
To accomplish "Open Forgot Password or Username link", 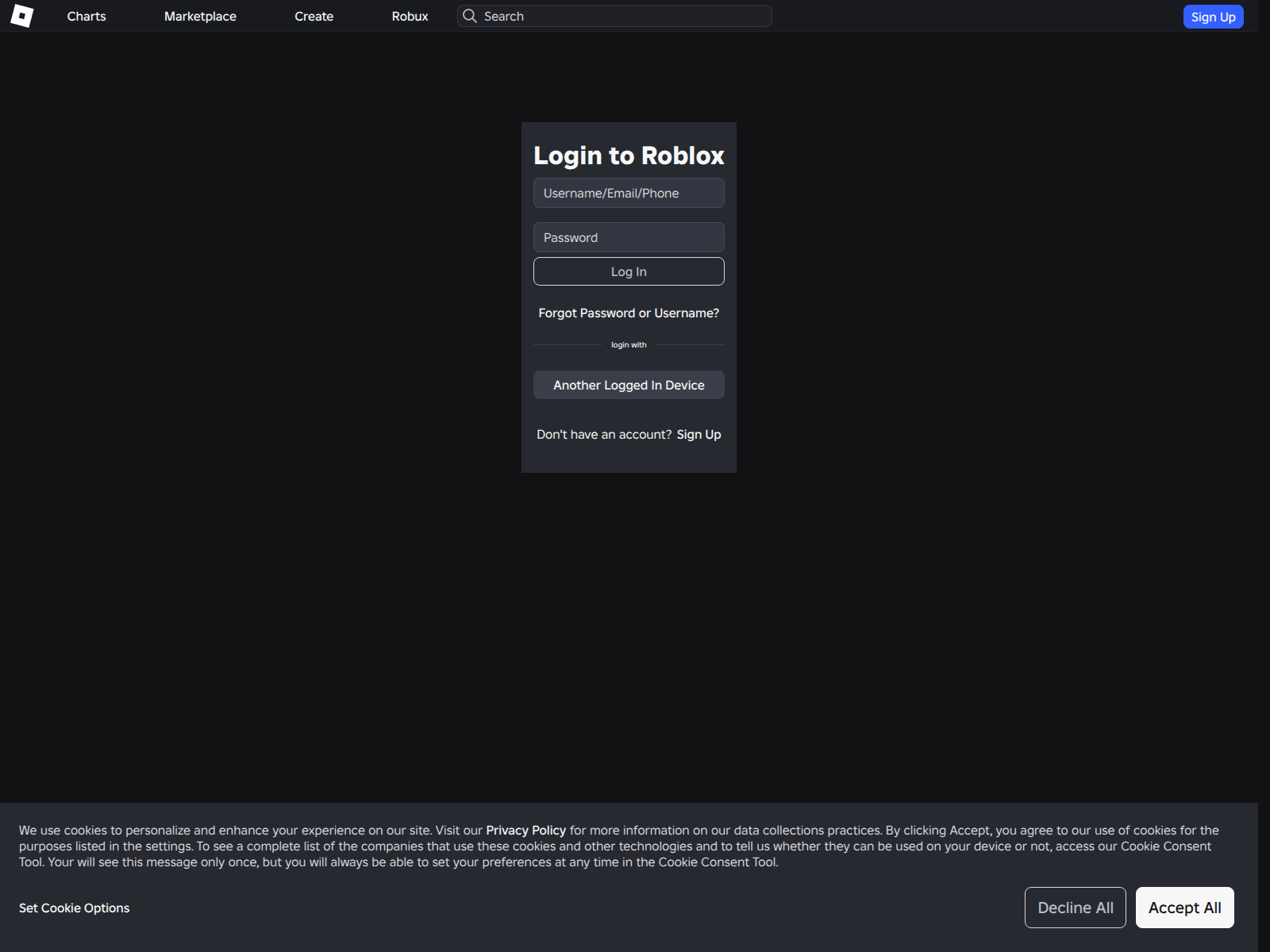I will click(629, 313).
